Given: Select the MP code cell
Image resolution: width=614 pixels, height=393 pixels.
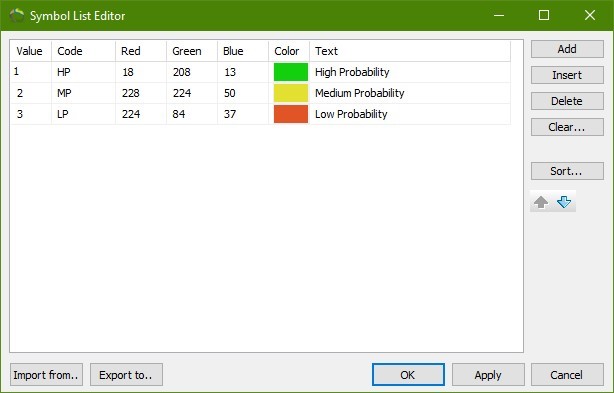Looking at the screenshot, I should pos(83,93).
